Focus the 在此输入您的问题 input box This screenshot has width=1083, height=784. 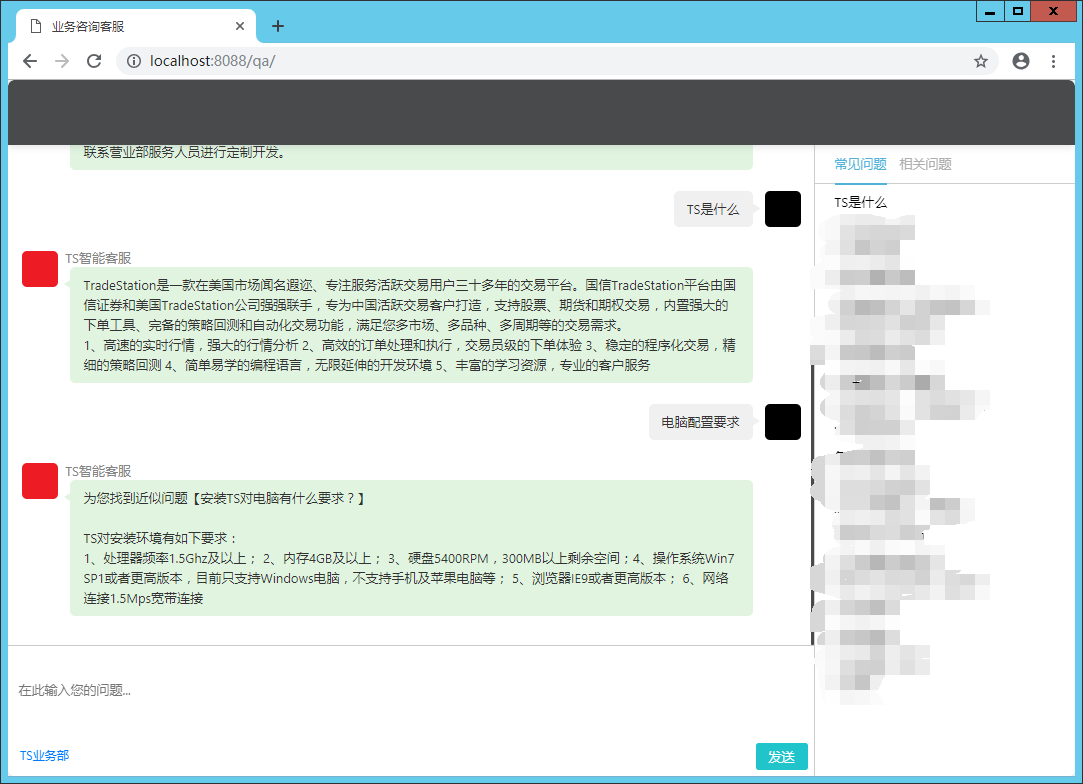click(x=411, y=690)
